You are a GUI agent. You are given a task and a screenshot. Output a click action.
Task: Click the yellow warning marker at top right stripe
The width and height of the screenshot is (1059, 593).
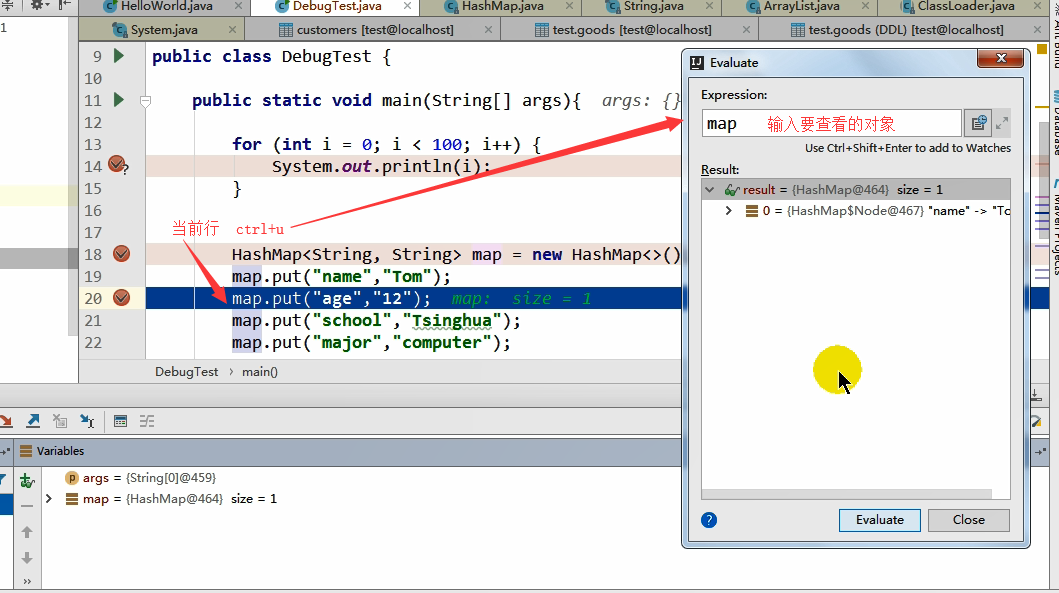(1041, 49)
